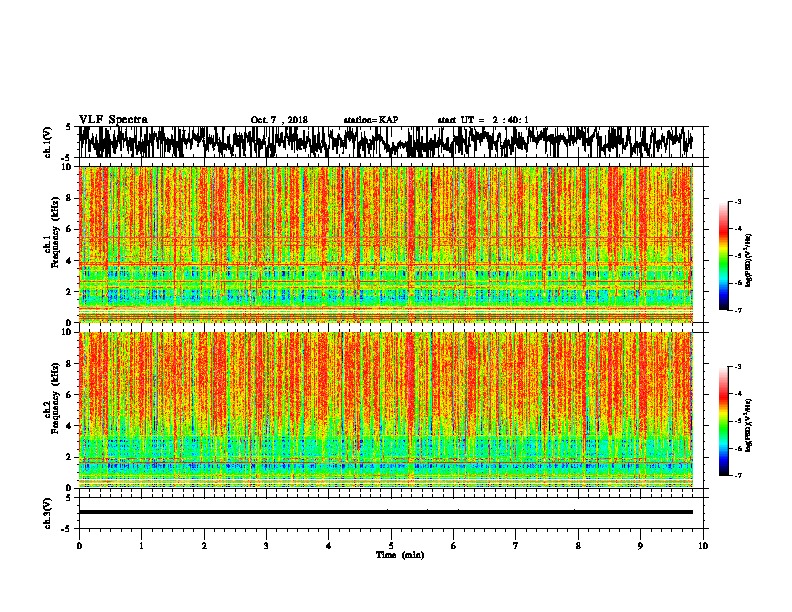Click the ch.2 spectrogram panel
This screenshot has width=792, height=612.
(x=386, y=410)
